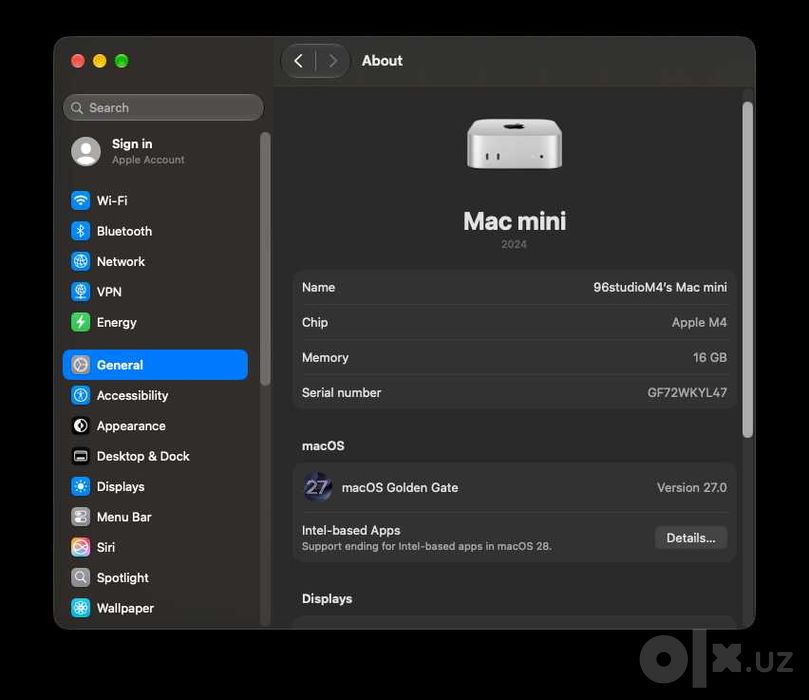Image resolution: width=809 pixels, height=700 pixels.
Task: Click the Bluetooth icon in sidebar
Action: pos(80,231)
